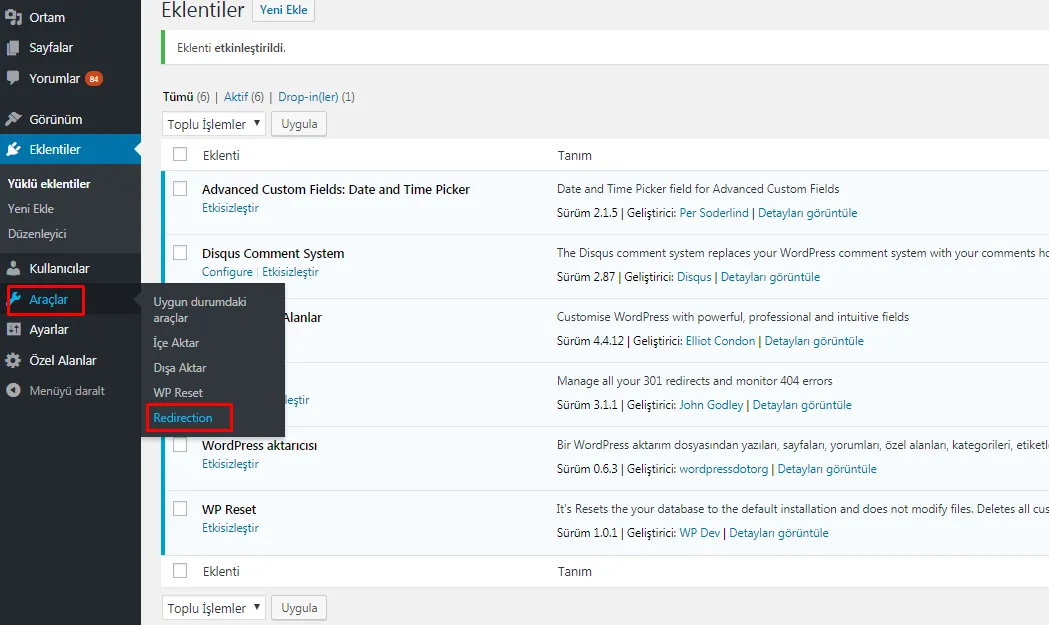The width and height of the screenshot is (1049, 625).
Task: Click the Yorumlar comment bubble icon
Action: click(13, 78)
